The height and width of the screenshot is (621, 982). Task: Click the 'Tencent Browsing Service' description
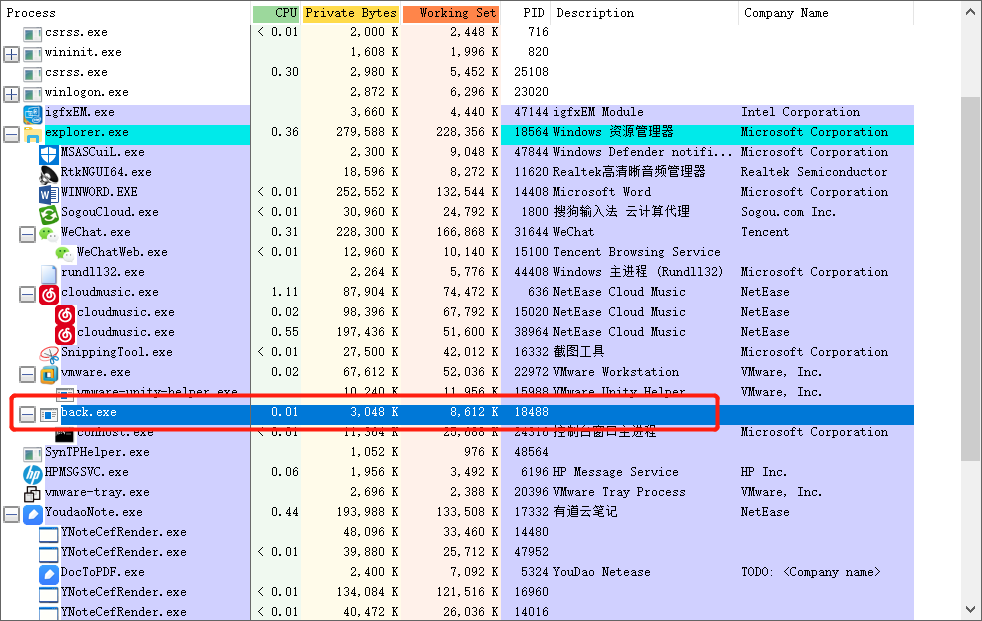(x=636, y=252)
